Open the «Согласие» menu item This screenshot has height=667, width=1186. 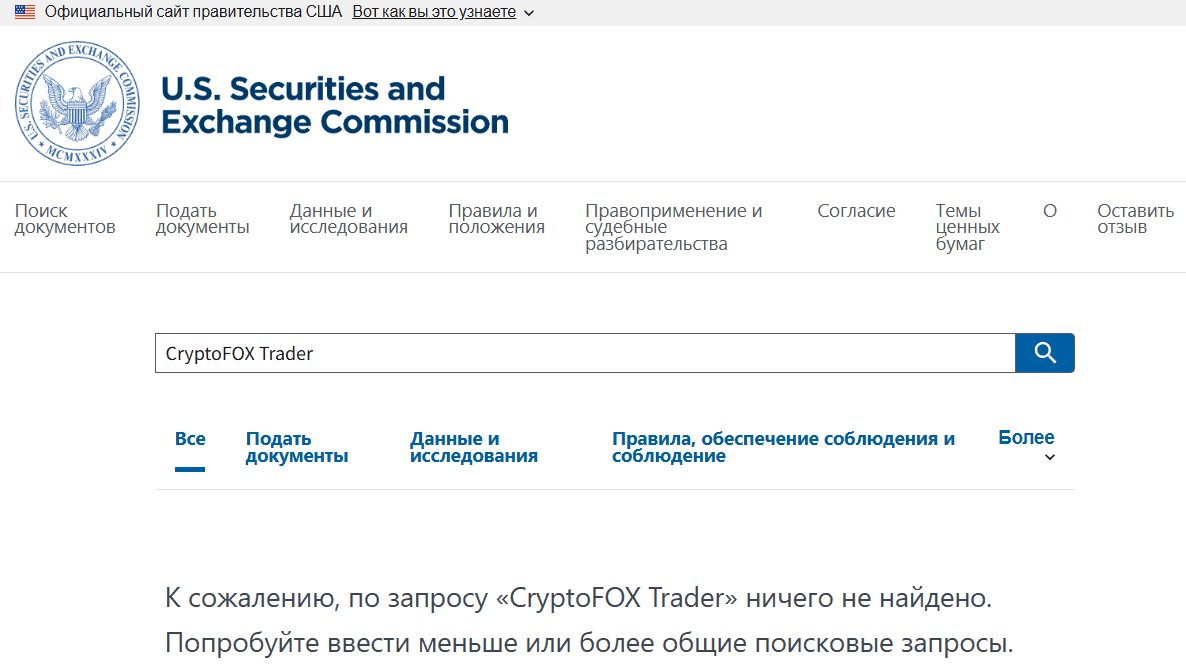[856, 210]
